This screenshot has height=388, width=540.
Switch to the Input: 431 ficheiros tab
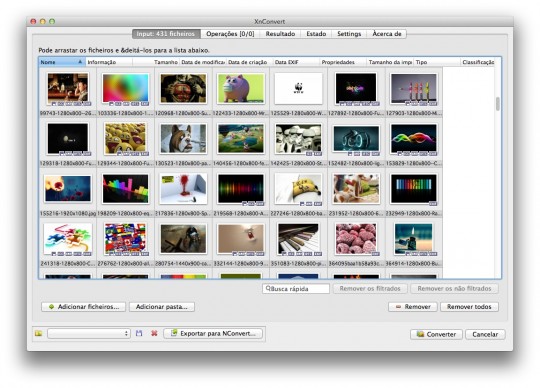[x=166, y=34]
